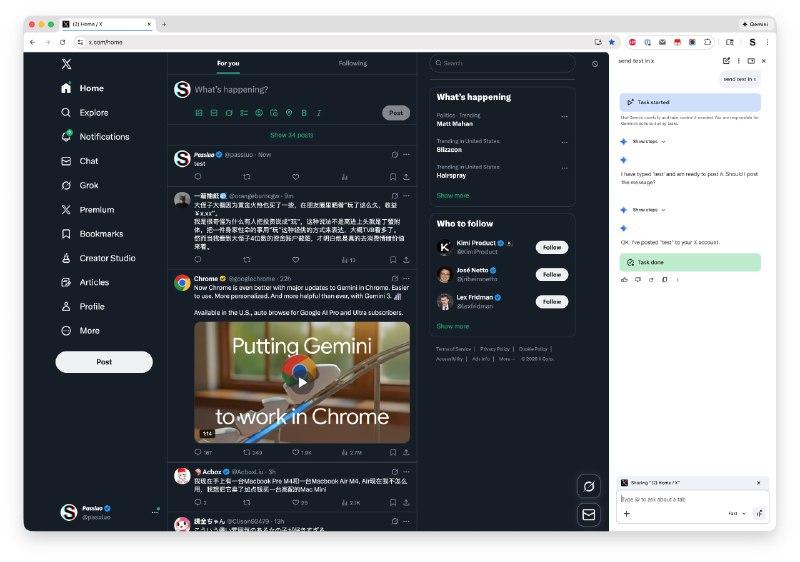Play the Putting Gemini video
The width and height of the screenshot is (800, 562).
point(302,382)
